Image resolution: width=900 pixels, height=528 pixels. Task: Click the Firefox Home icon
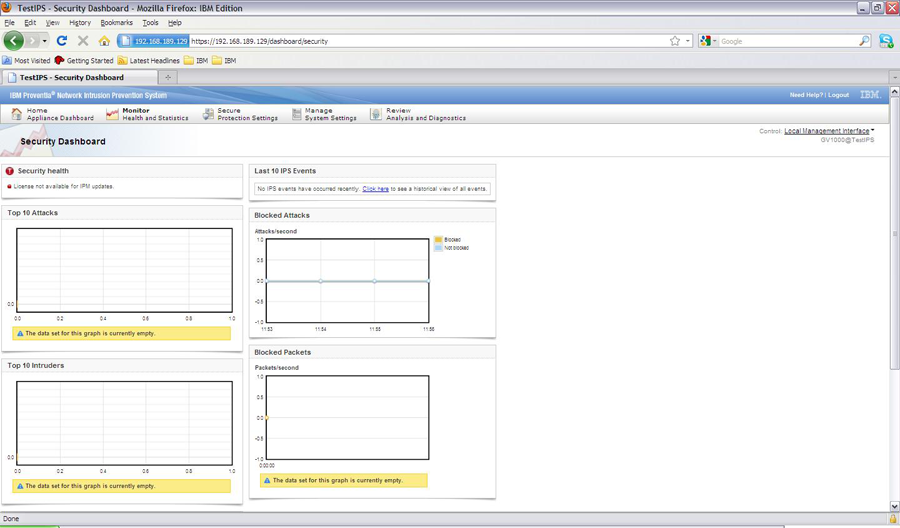tap(104, 41)
